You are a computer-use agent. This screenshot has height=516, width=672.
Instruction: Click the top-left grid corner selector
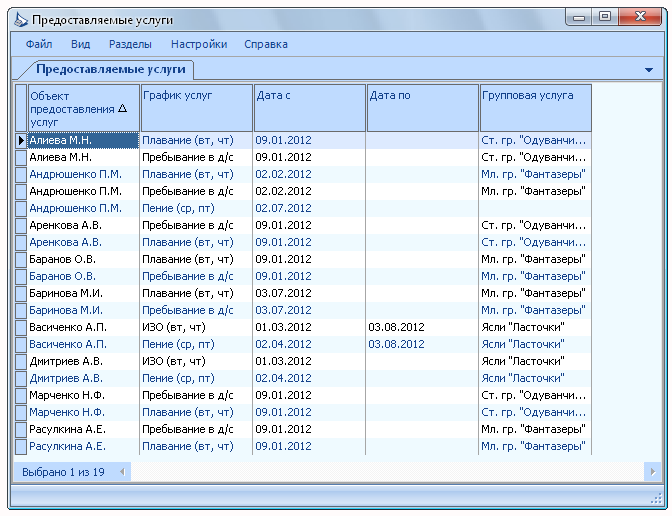coord(21,108)
